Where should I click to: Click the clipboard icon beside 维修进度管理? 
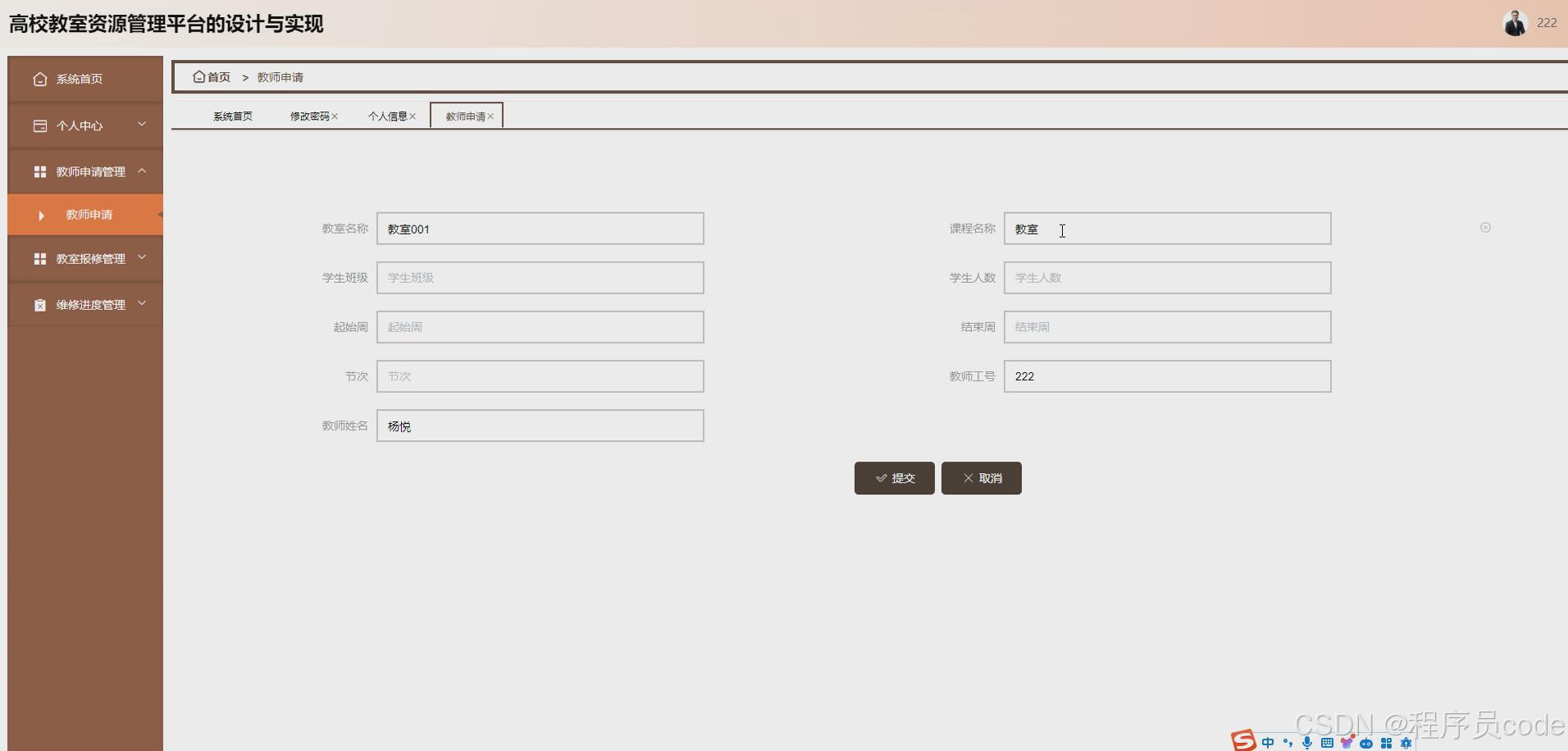[x=39, y=305]
